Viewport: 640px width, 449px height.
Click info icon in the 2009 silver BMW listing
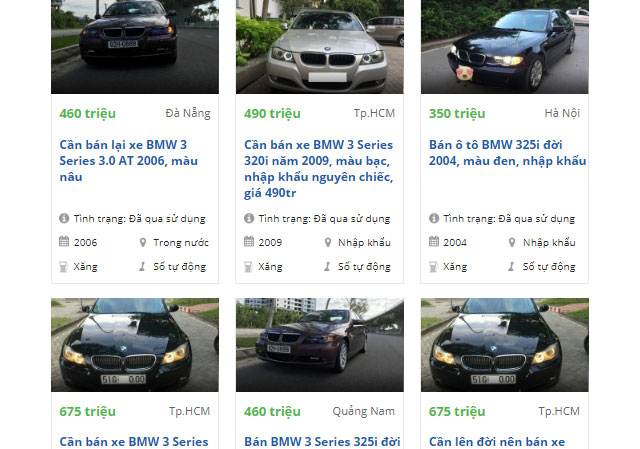point(249,218)
